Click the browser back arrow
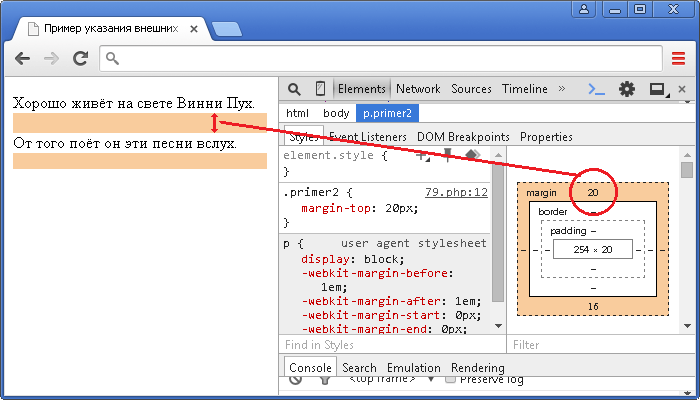The width and height of the screenshot is (700, 400). pos(23,59)
